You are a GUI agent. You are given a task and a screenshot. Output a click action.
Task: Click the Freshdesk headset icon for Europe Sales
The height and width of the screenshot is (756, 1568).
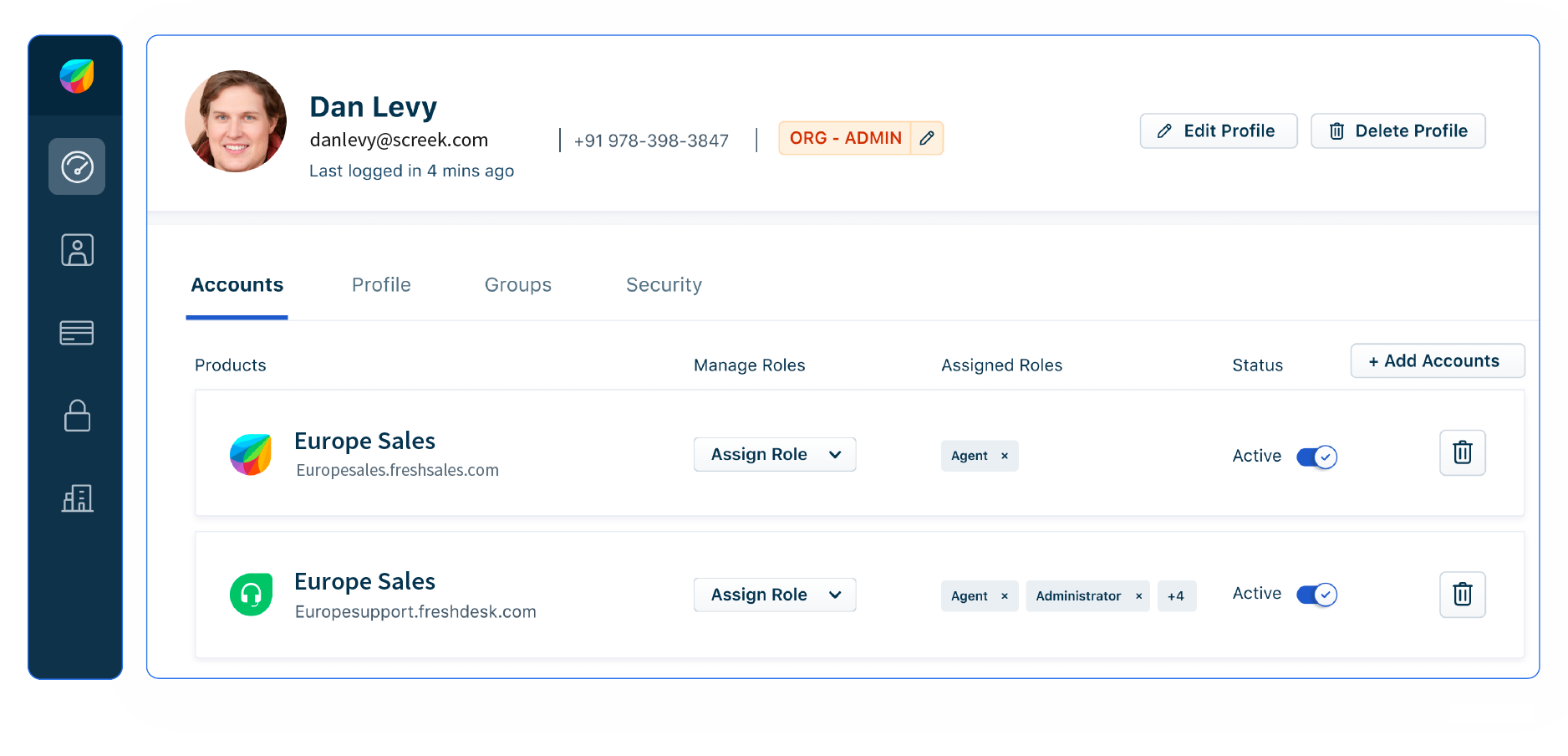(251, 595)
